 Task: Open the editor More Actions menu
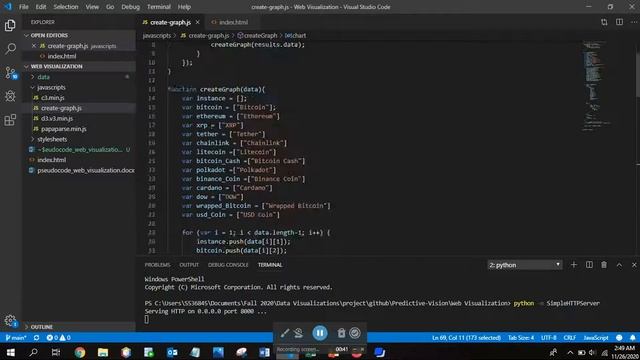(x=633, y=22)
